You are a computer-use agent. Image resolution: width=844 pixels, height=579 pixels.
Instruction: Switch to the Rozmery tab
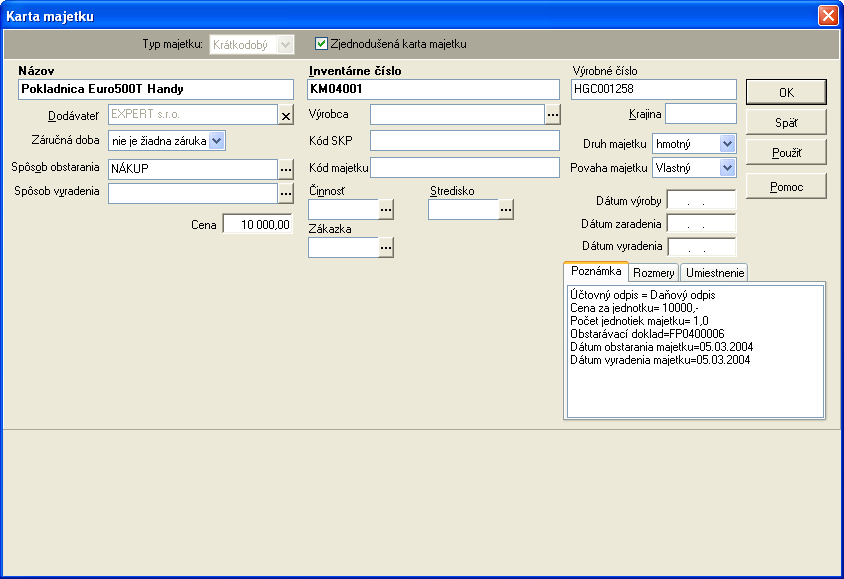(653, 273)
